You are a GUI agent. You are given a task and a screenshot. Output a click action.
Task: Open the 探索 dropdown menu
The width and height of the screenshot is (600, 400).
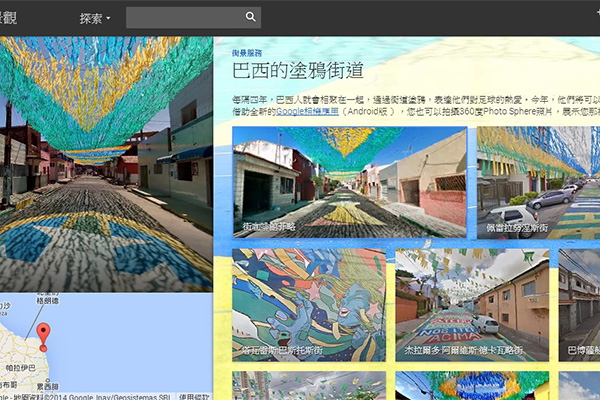point(95,18)
